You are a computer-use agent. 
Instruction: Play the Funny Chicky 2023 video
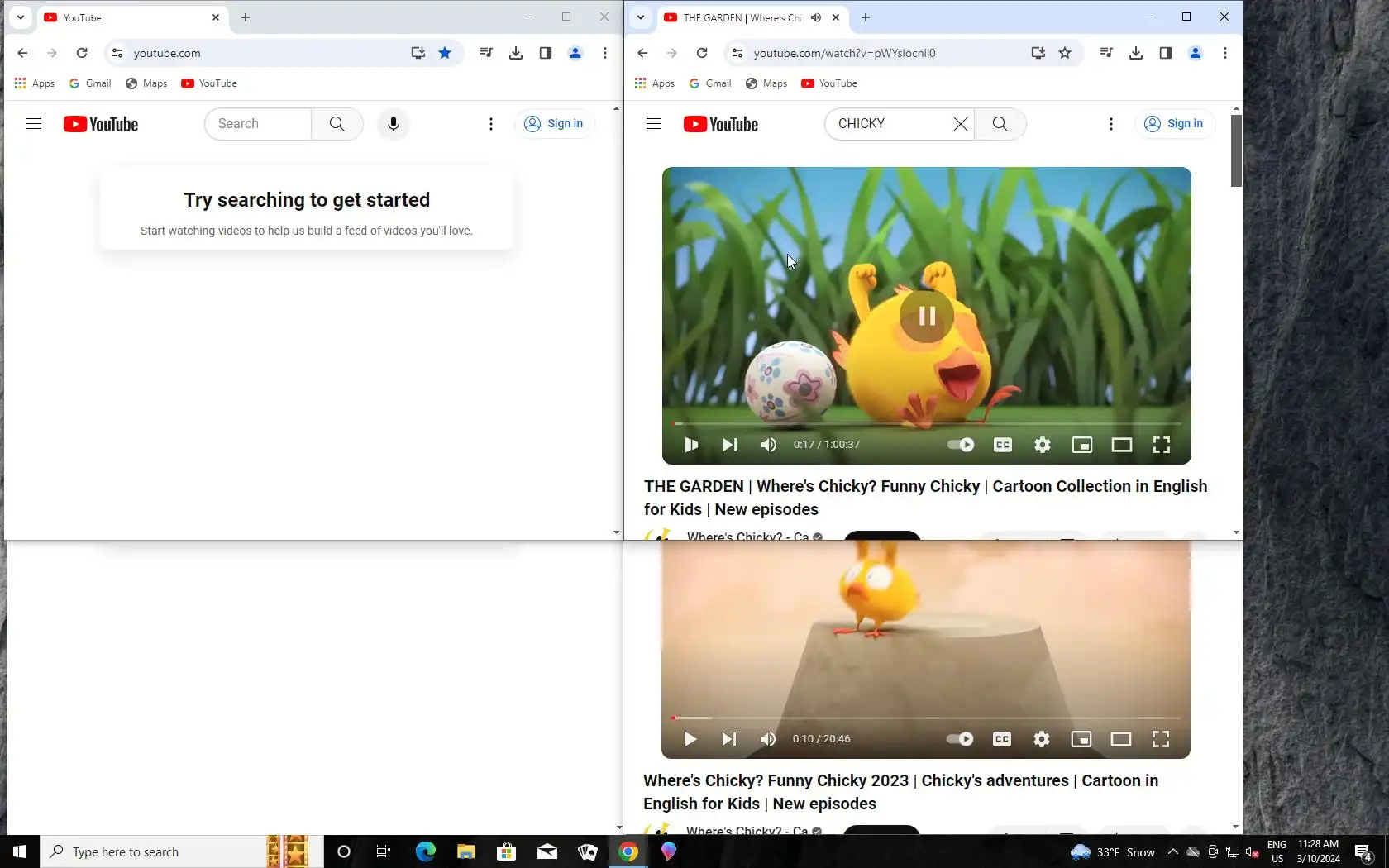click(x=690, y=739)
